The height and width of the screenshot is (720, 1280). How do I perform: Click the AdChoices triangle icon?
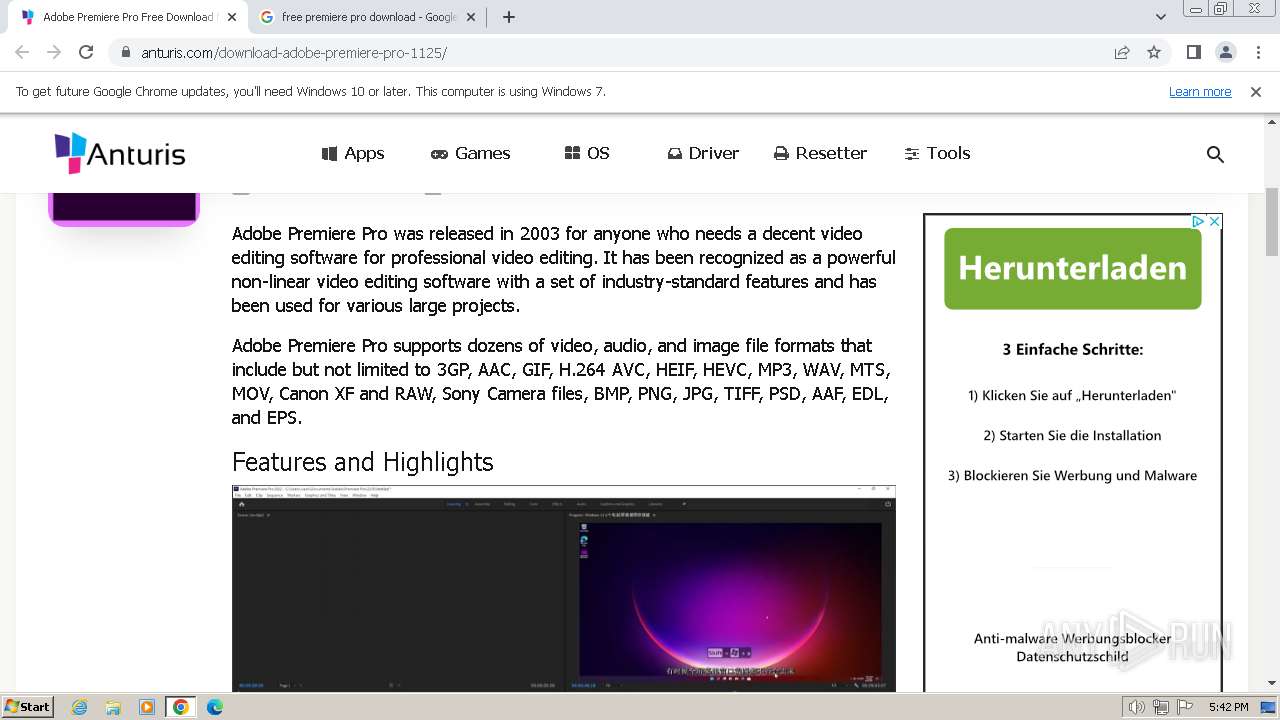point(1198,221)
